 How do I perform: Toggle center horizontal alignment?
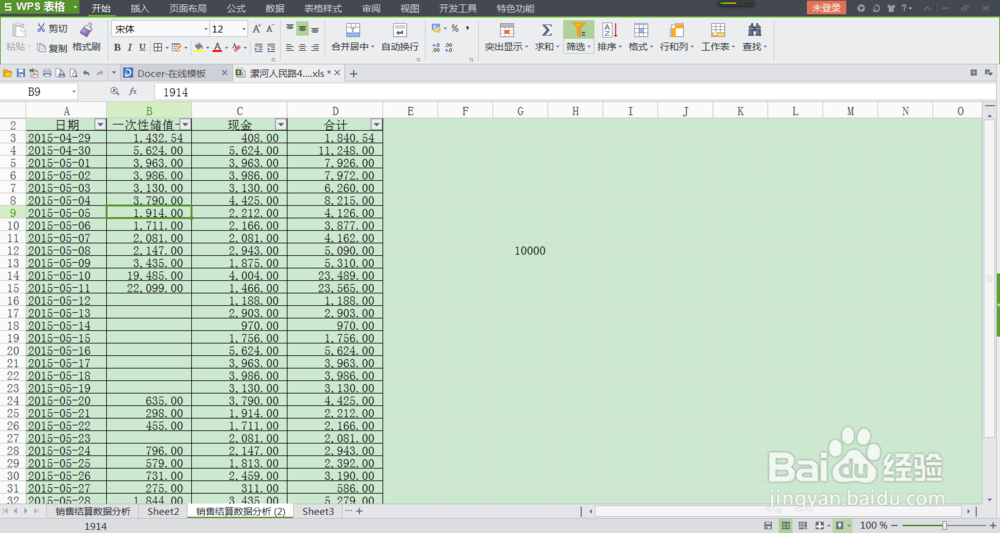[x=302, y=48]
